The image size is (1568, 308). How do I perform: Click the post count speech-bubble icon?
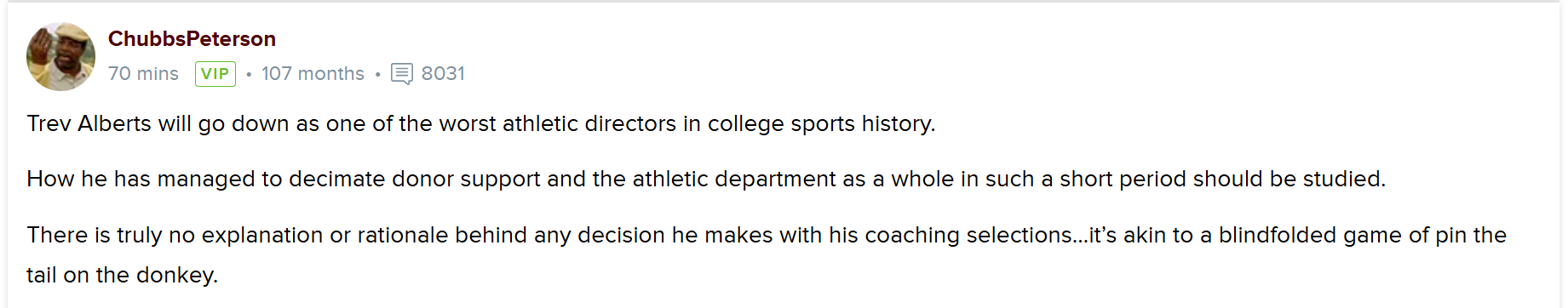pos(402,74)
